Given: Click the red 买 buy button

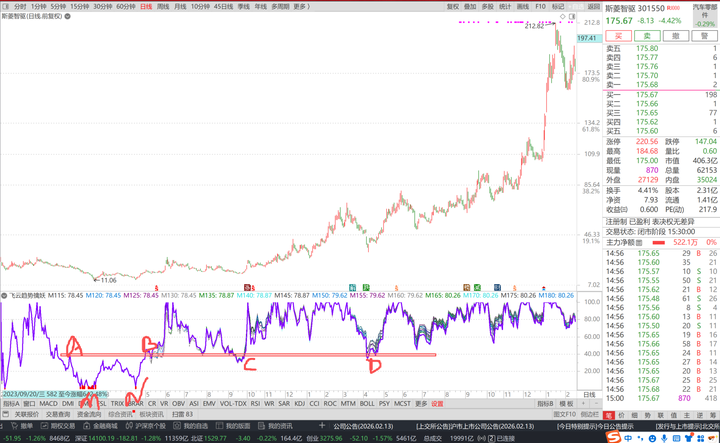Looking at the screenshot, I should tap(618, 36).
